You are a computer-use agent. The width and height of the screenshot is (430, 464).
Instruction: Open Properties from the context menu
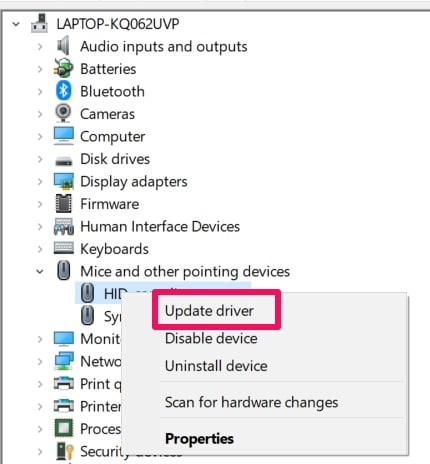[x=199, y=439]
